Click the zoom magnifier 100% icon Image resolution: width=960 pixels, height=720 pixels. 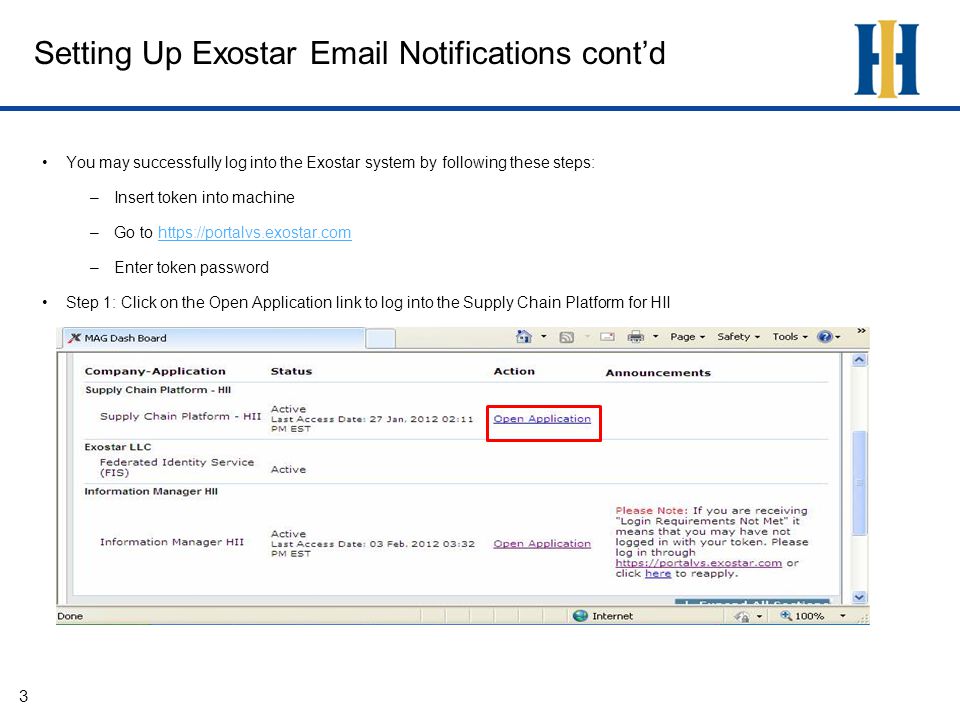[x=786, y=616]
